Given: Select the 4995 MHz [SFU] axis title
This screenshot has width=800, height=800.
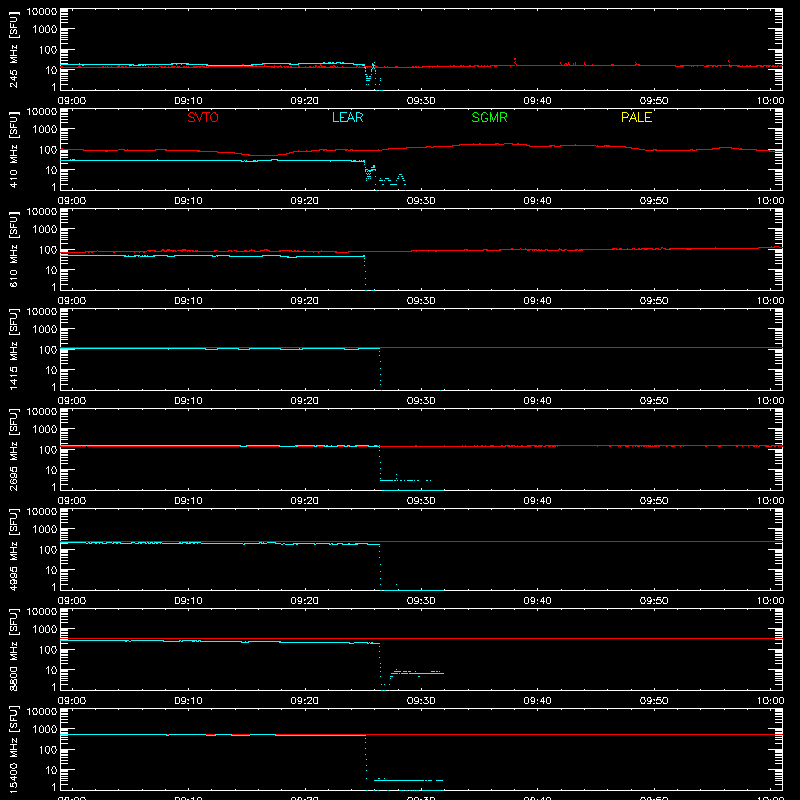Looking at the screenshot, I should [13, 549].
